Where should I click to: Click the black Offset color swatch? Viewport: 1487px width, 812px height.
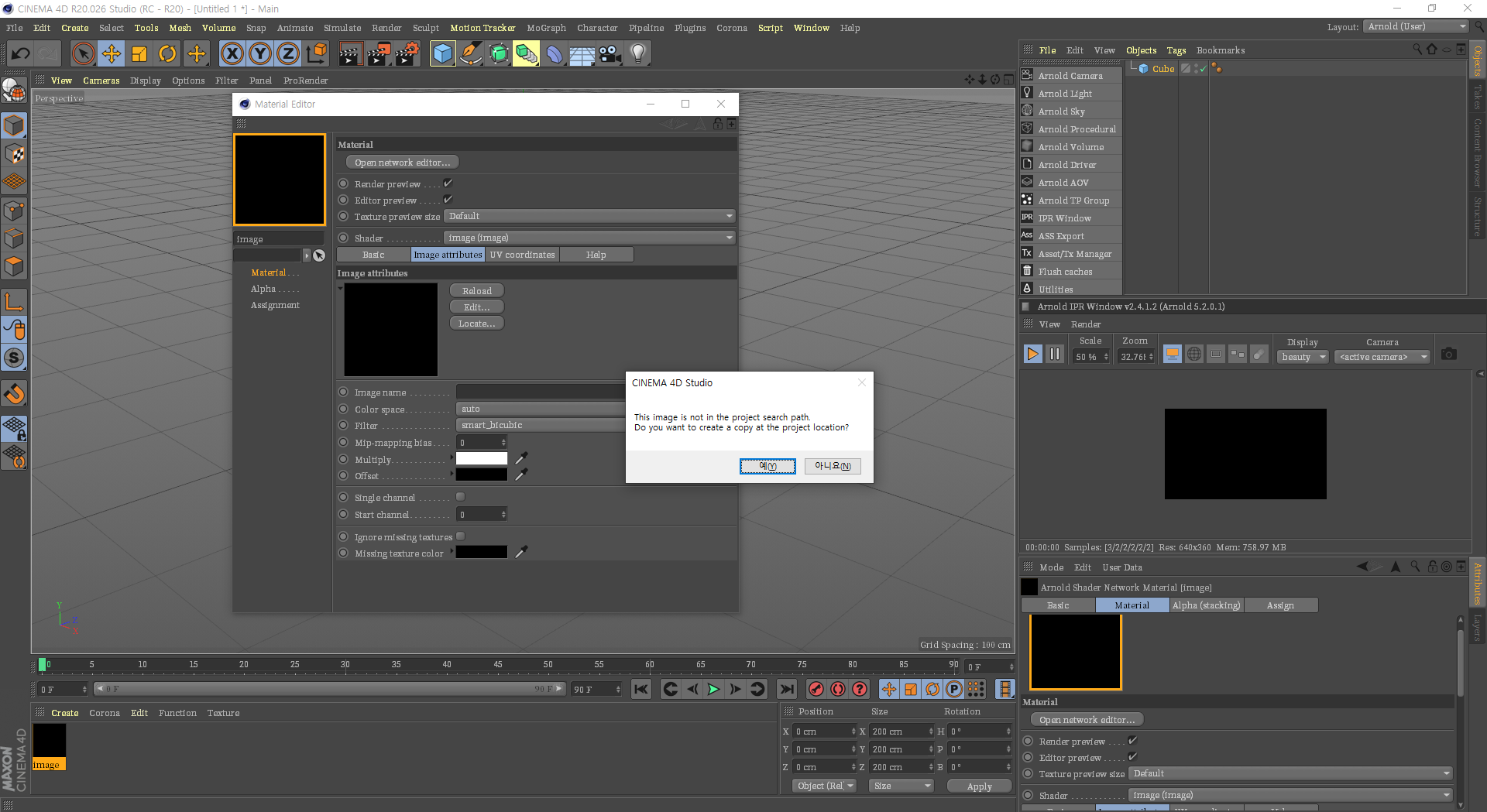tap(482, 475)
